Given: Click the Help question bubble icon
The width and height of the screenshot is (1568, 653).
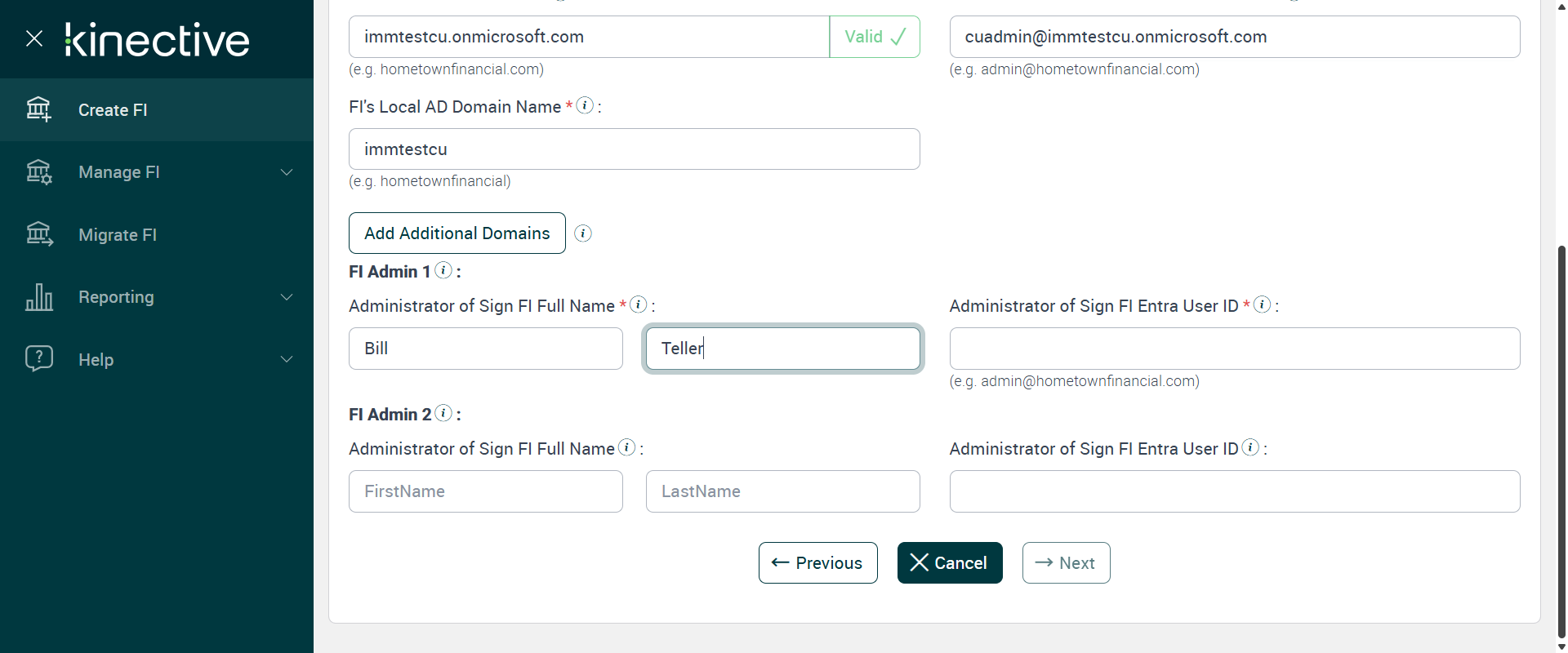Looking at the screenshot, I should pyautogui.click(x=38, y=359).
